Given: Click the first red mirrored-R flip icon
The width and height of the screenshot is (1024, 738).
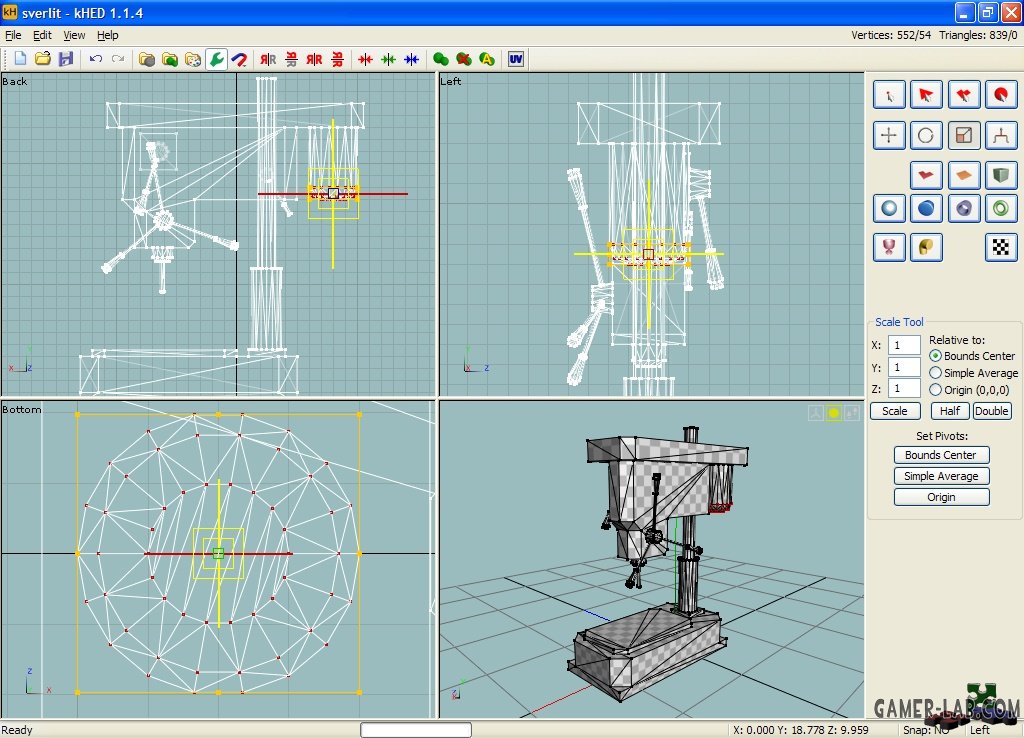Looking at the screenshot, I should (x=268, y=59).
